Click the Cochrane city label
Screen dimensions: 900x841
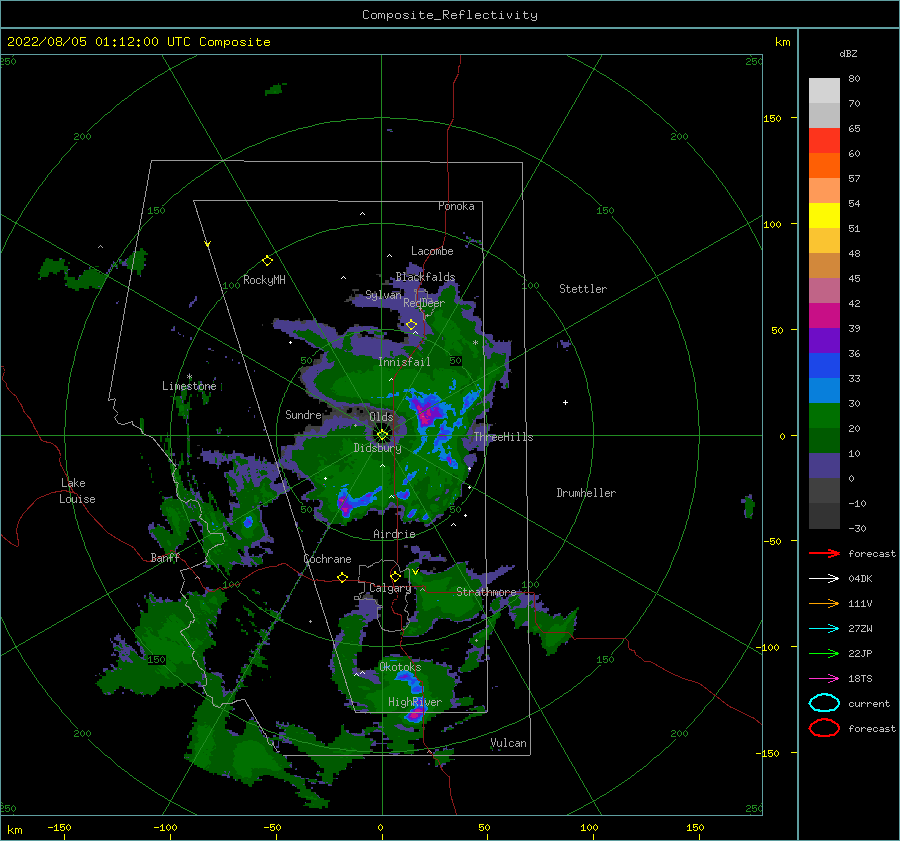pos(327,559)
